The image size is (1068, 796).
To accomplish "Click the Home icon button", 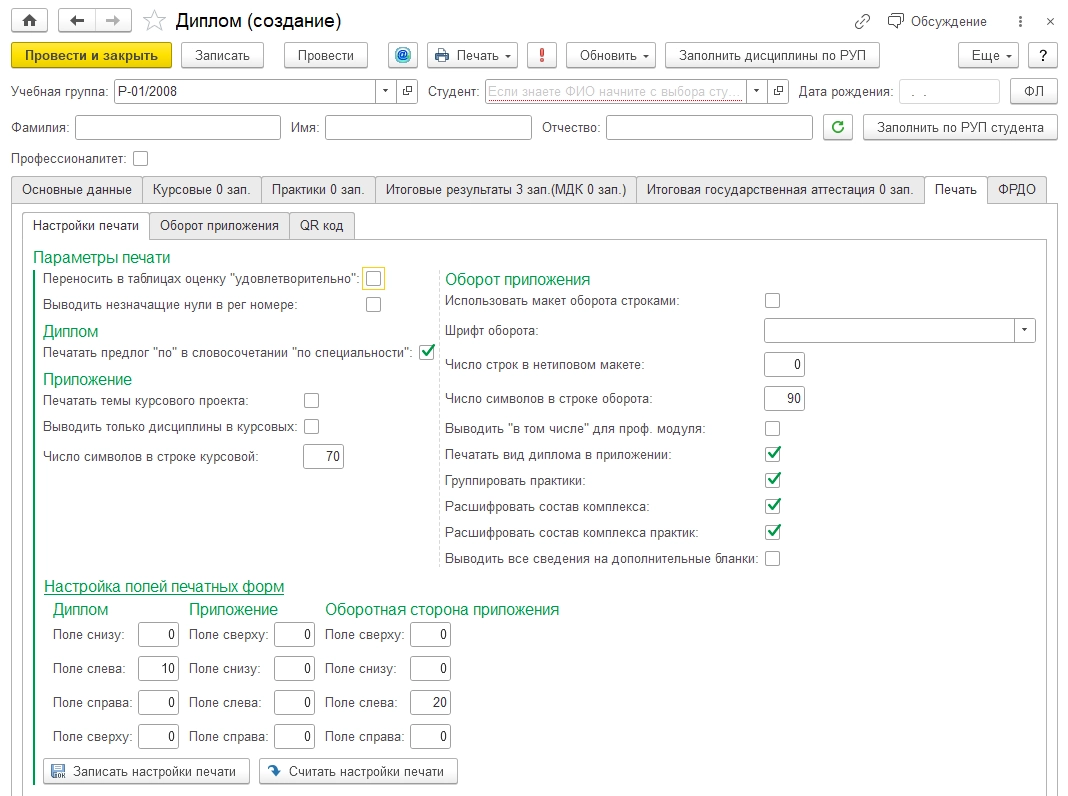I will pyautogui.click(x=29, y=20).
